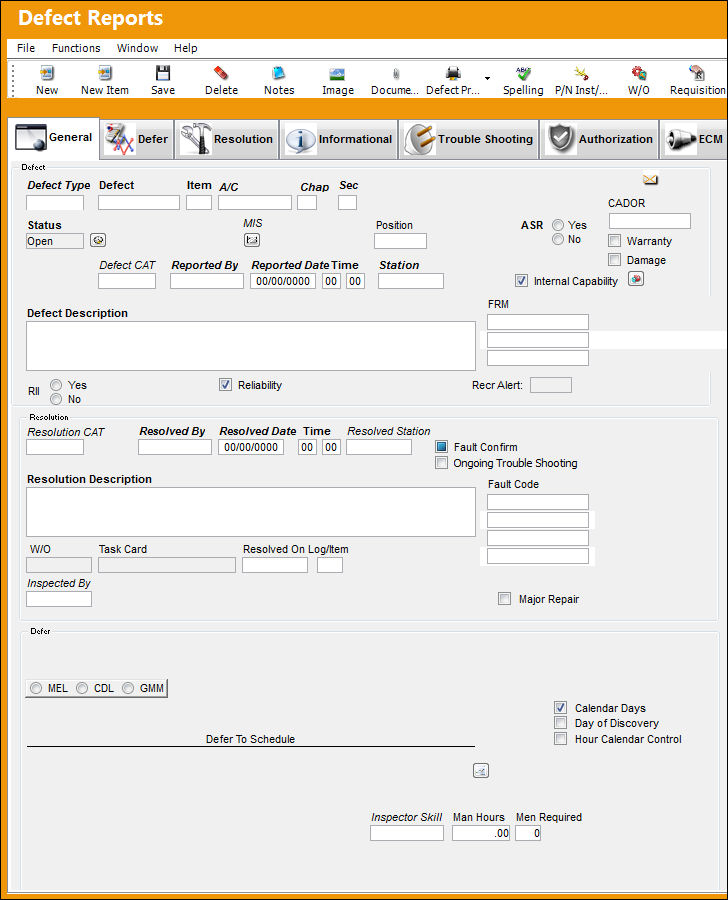Open the Help menu
Image resolution: width=728 pixels, height=900 pixels.
(185, 48)
